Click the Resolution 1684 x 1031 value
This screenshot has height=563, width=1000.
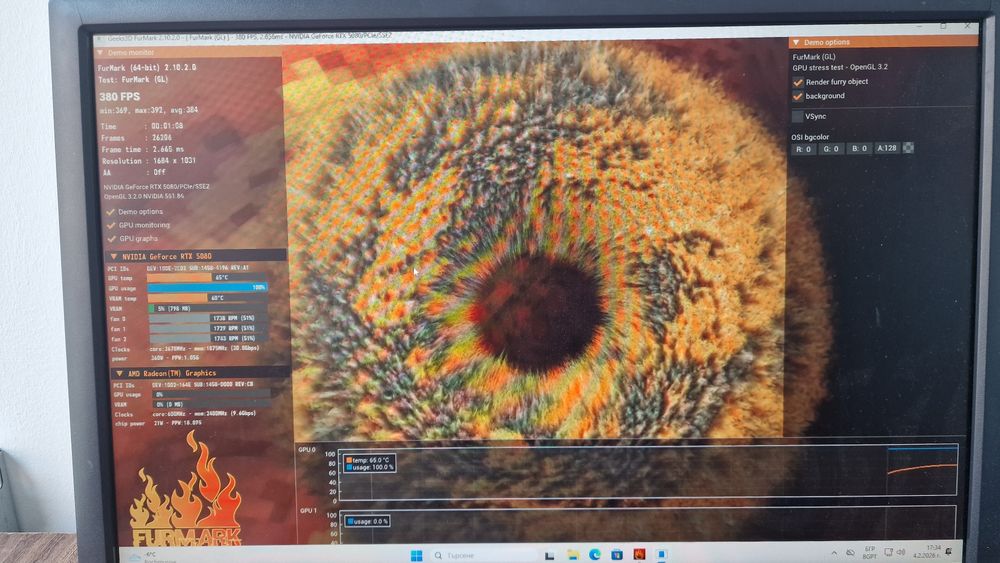click(x=174, y=161)
